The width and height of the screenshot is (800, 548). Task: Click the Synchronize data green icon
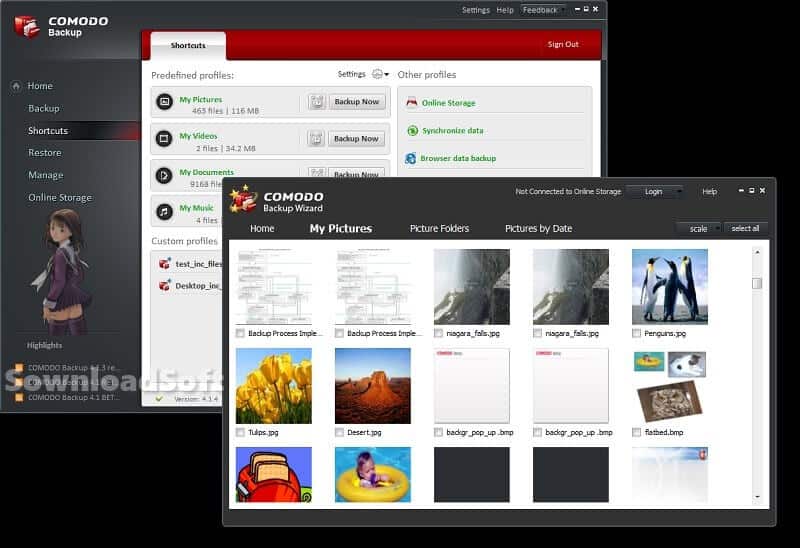click(x=412, y=131)
